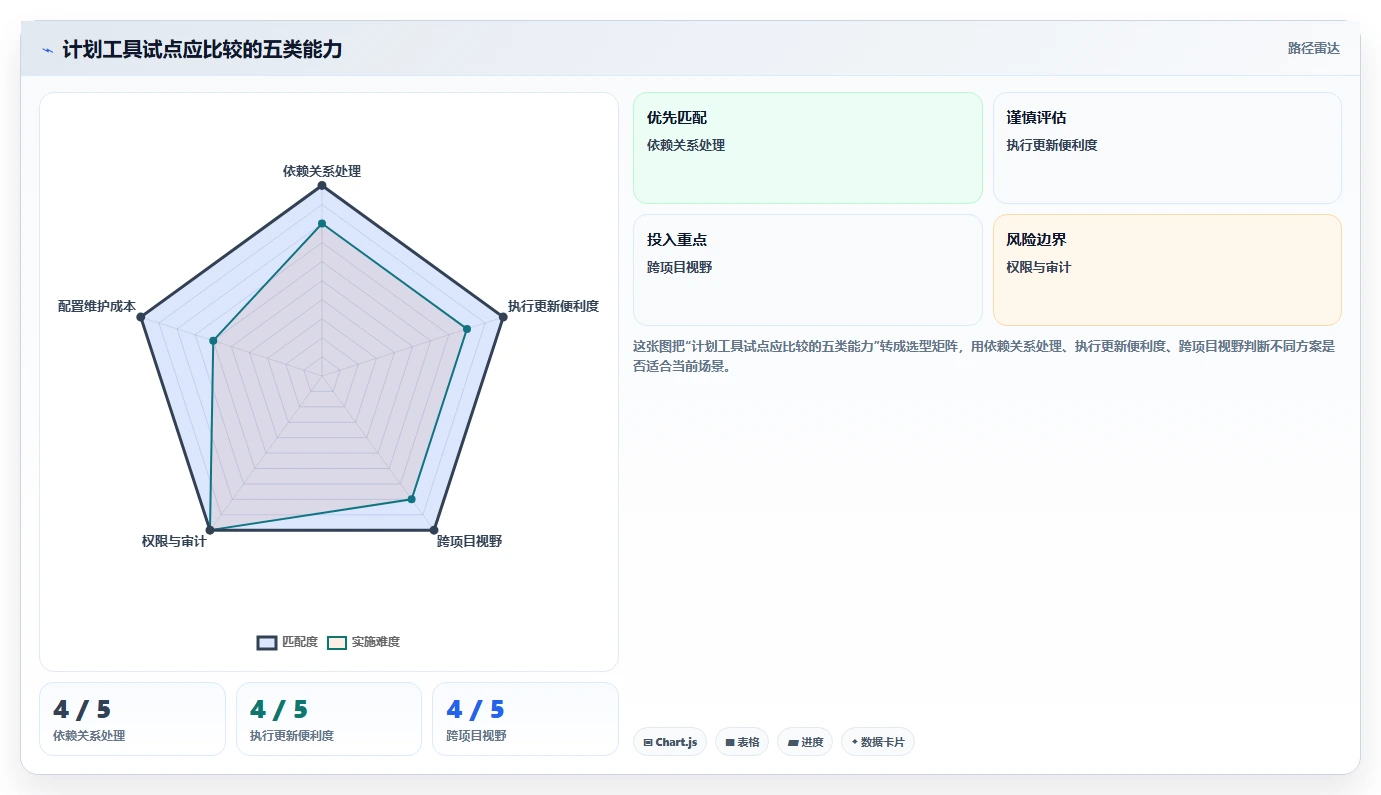
Task: Click the 数据卡片 tag chip
Action: coord(878,742)
